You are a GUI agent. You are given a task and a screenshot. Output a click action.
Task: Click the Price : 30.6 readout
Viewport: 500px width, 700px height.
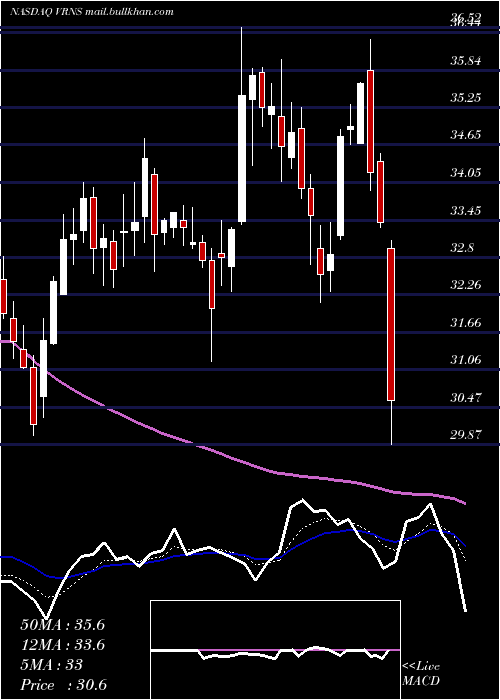pos(63,685)
